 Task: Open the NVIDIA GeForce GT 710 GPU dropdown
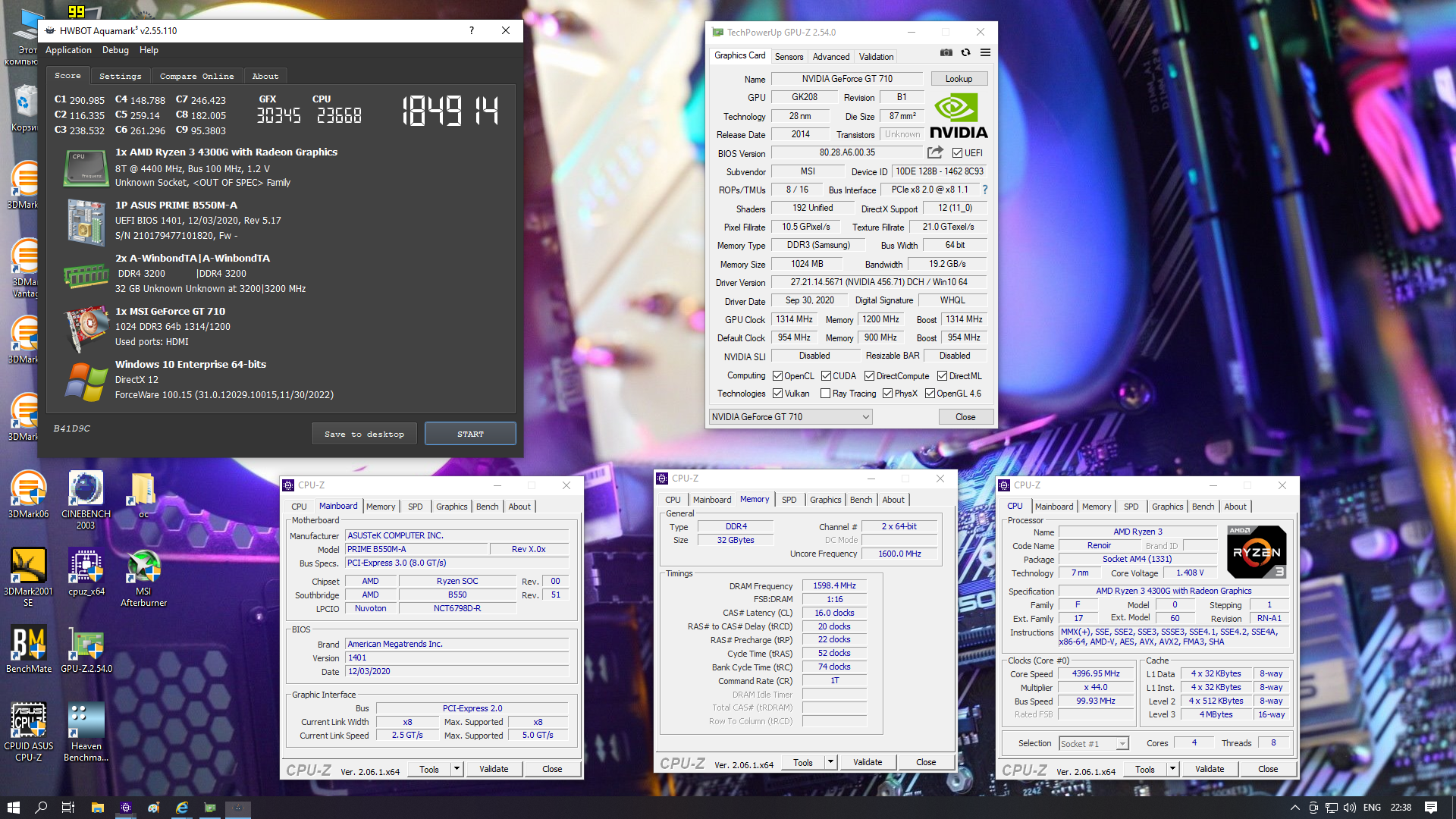[x=790, y=417]
